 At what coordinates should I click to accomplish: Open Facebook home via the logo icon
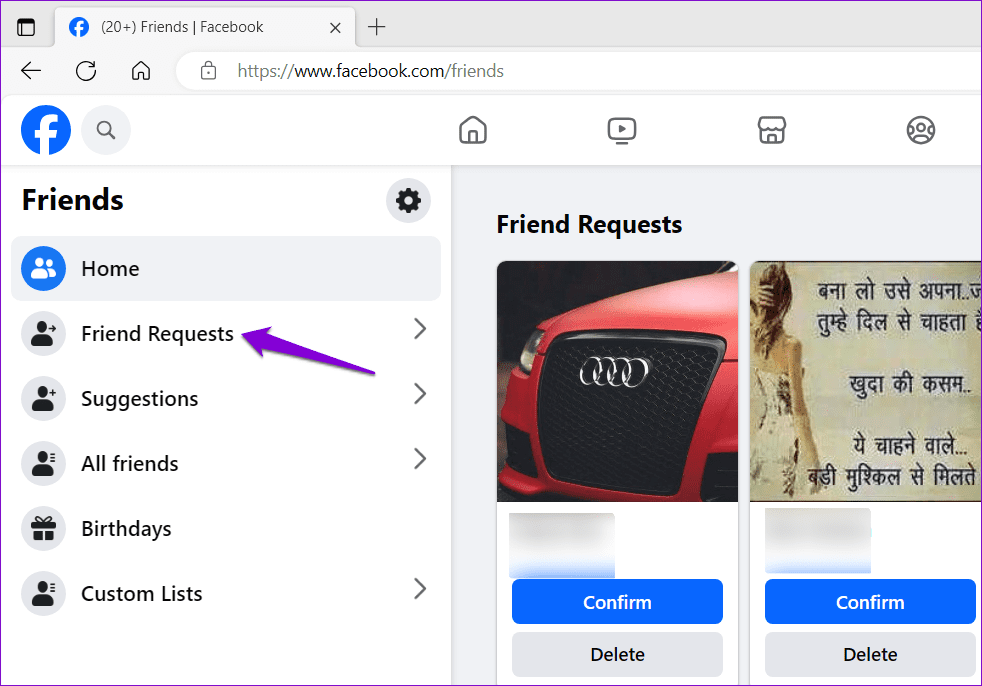pyautogui.click(x=45, y=130)
